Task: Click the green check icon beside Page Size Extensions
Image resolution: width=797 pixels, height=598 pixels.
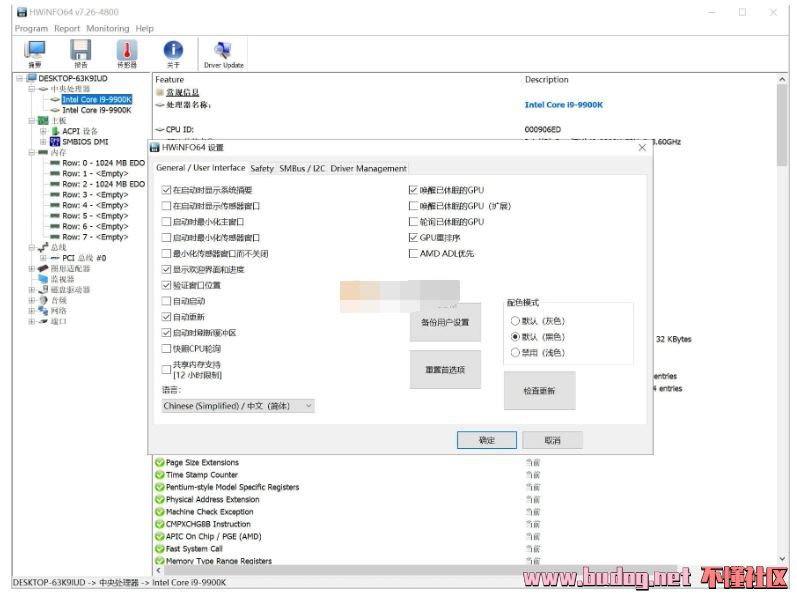Action: pyautogui.click(x=160, y=463)
